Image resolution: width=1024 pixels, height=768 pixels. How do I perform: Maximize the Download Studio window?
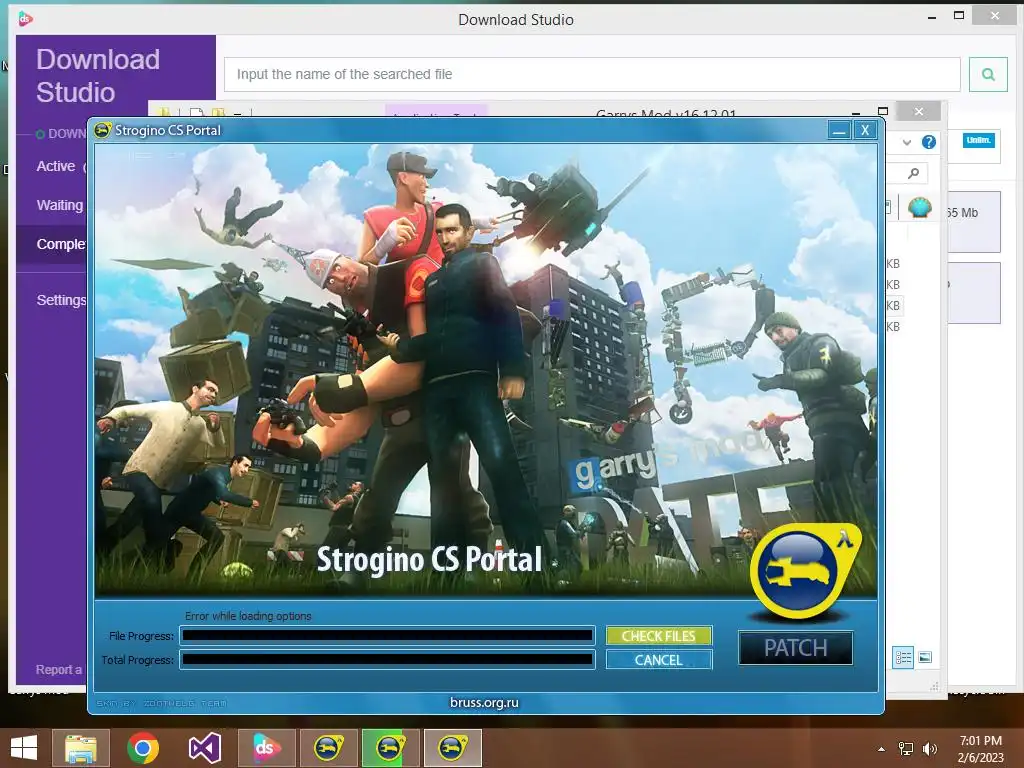tap(959, 16)
